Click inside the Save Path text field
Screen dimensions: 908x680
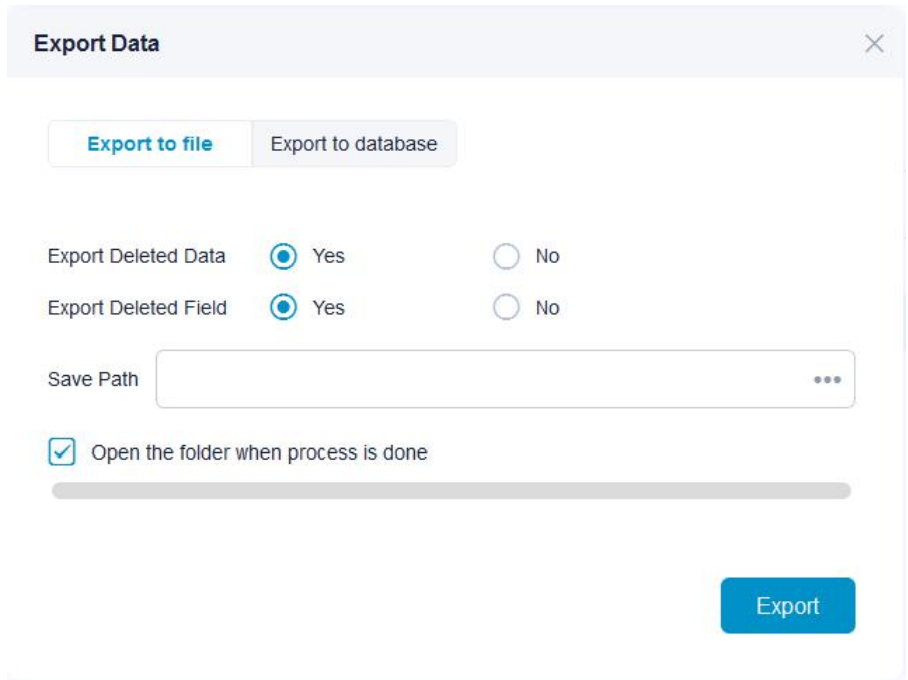[x=480, y=380]
